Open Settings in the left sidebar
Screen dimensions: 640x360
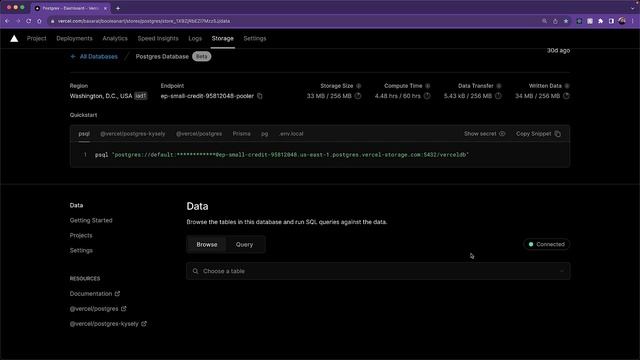(x=81, y=250)
